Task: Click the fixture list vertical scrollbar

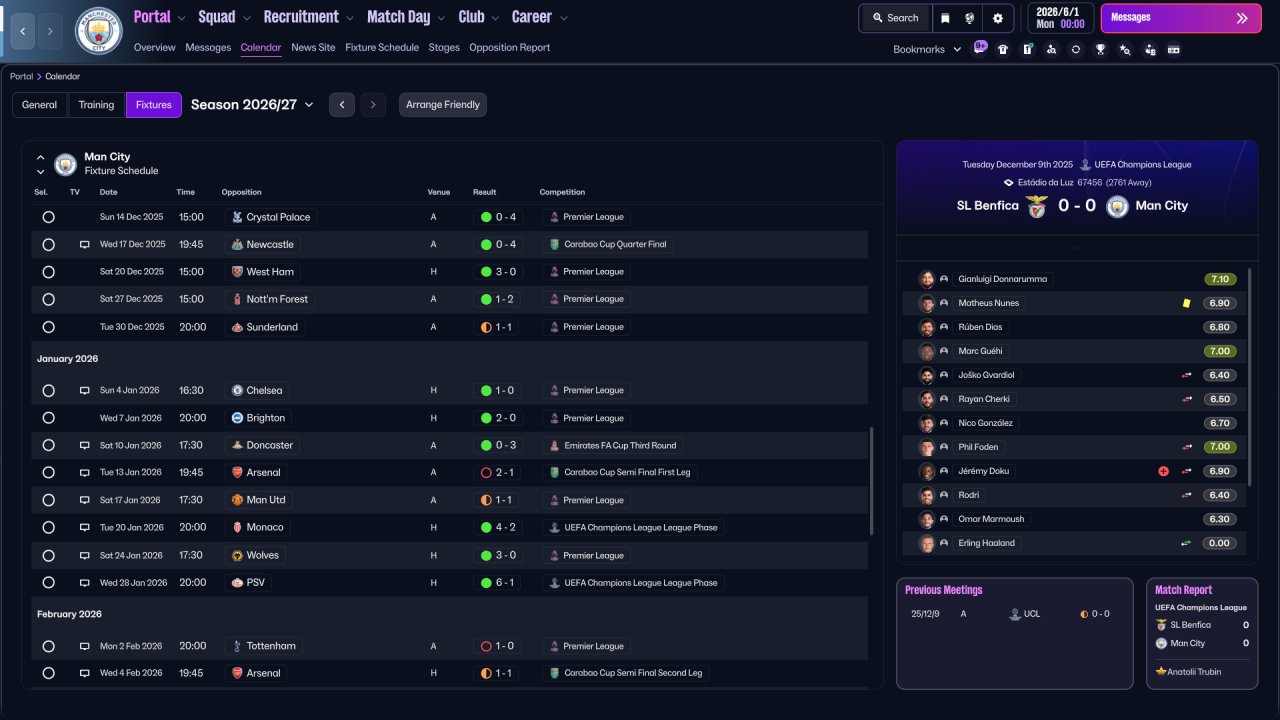Action: click(872, 481)
